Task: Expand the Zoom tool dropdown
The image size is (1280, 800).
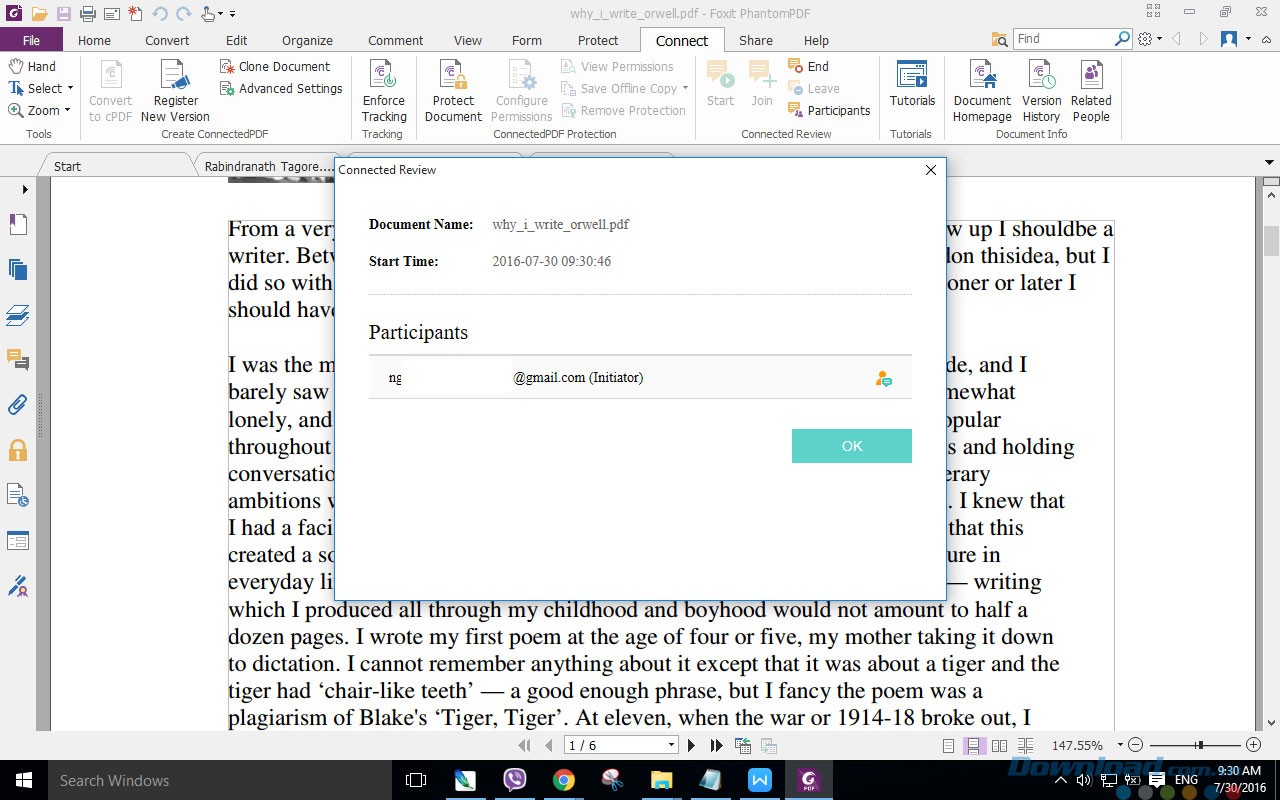Action: click(x=67, y=111)
